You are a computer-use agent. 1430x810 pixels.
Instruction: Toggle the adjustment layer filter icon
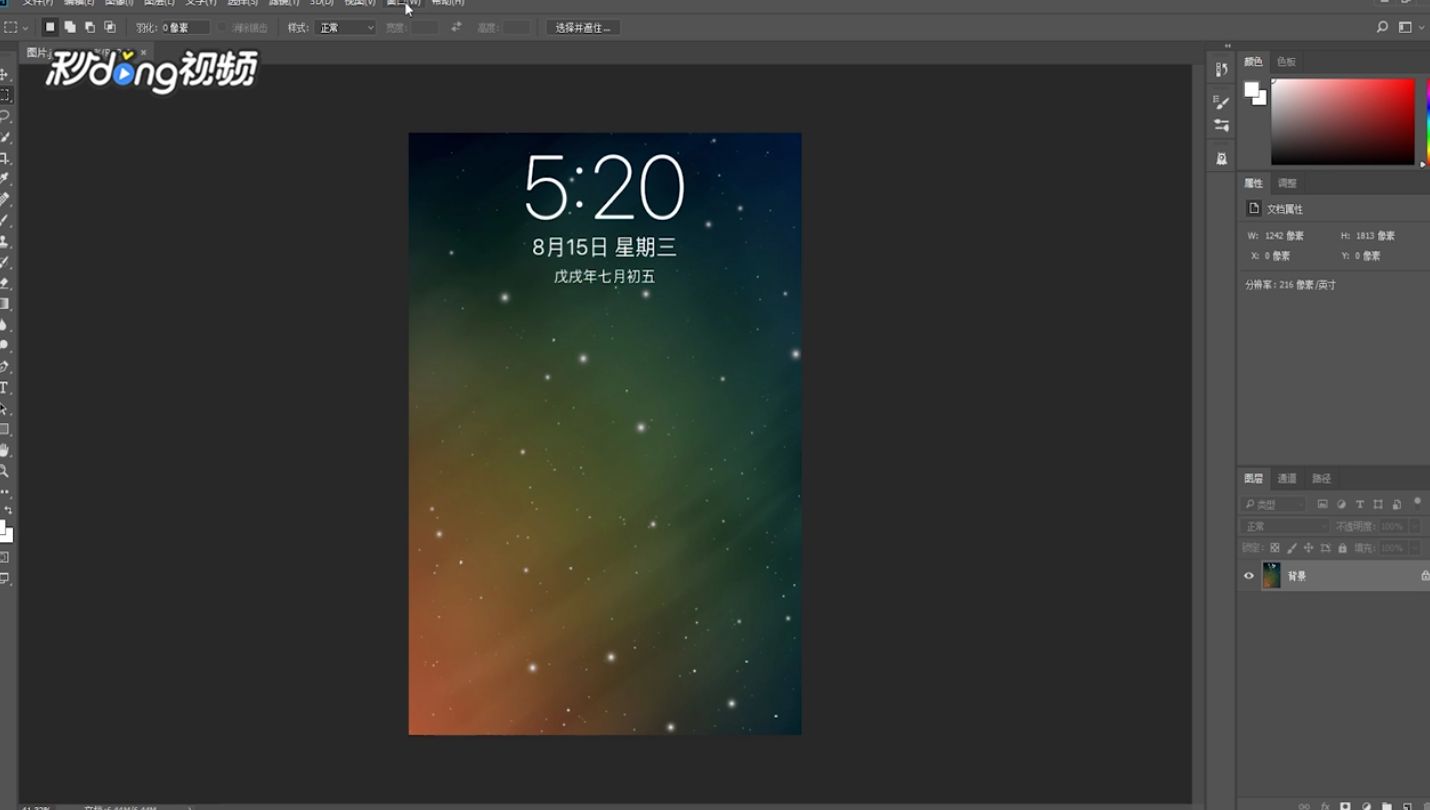point(1341,504)
